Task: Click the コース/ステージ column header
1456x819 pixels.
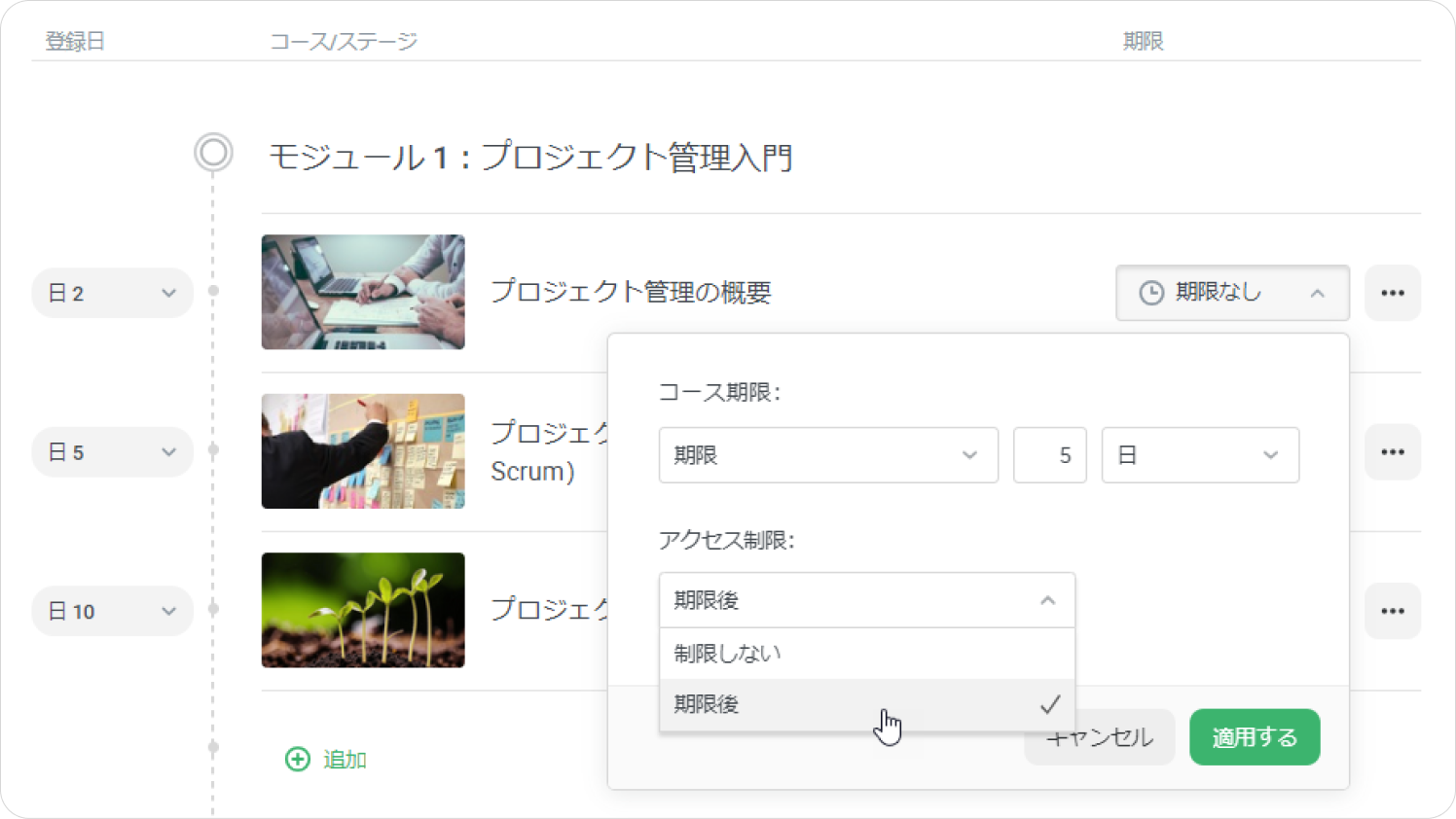Action: [x=344, y=41]
